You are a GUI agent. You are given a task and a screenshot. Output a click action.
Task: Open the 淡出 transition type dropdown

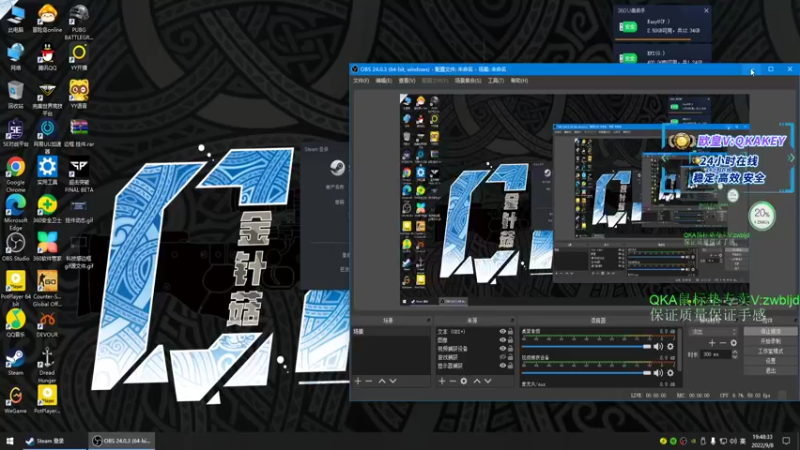click(x=713, y=332)
